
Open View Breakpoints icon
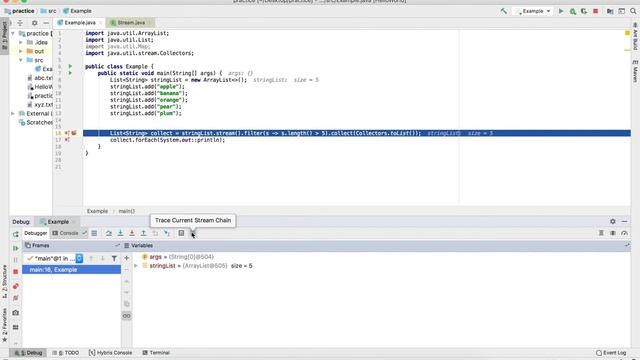pos(16,286)
